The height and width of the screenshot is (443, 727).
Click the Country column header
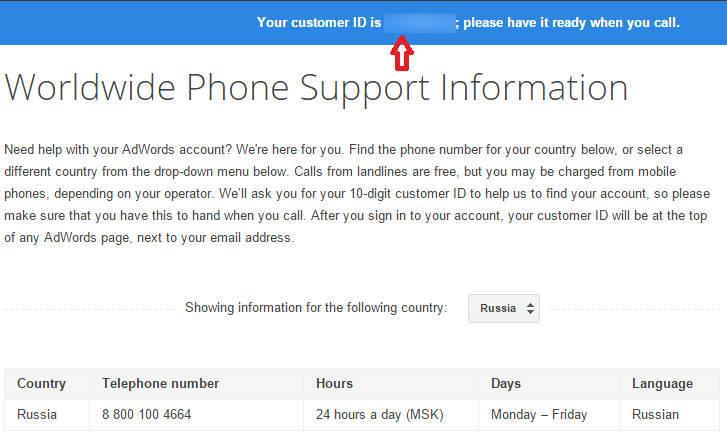[x=41, y=383]
